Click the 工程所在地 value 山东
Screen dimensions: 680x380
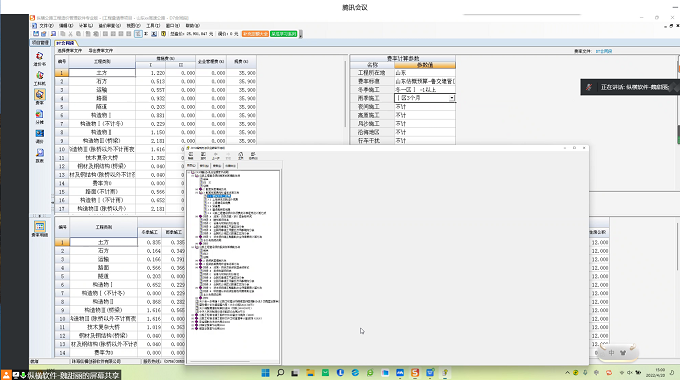point(425,73)
